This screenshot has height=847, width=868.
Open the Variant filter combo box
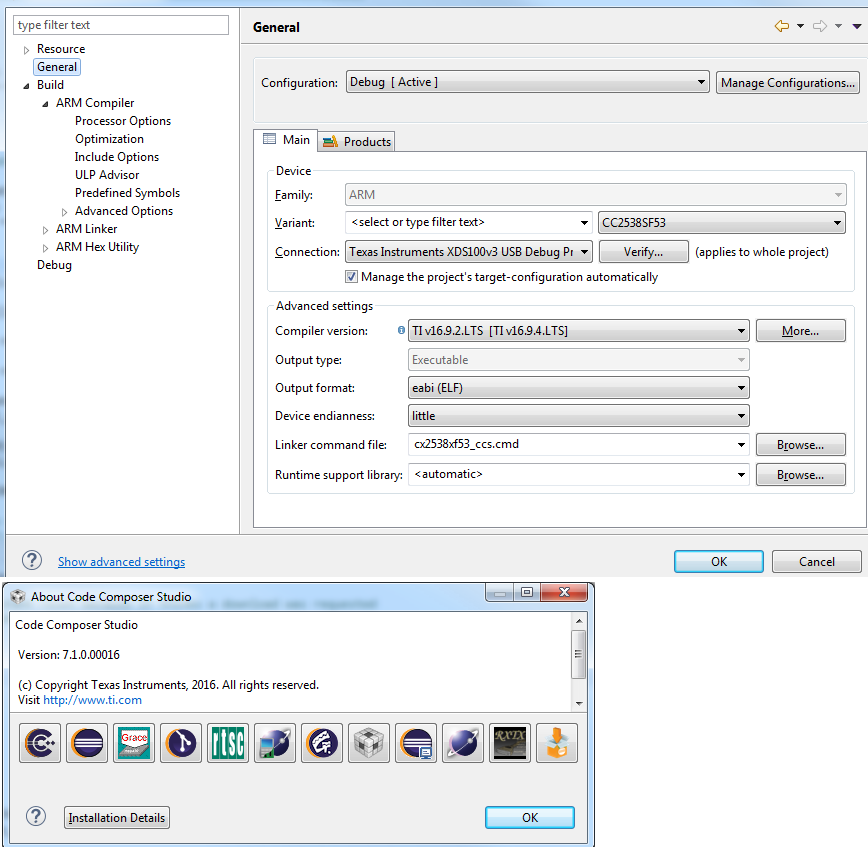pyautogui.click(x=468, y=223)
